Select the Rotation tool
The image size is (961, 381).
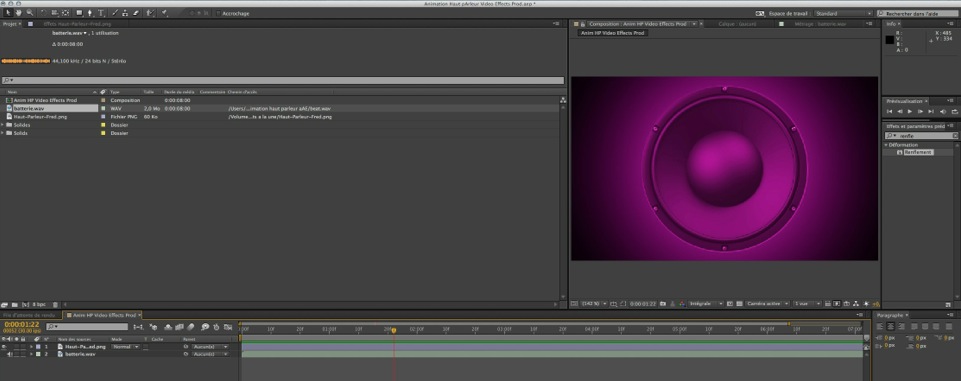click(x=44, y=13)
